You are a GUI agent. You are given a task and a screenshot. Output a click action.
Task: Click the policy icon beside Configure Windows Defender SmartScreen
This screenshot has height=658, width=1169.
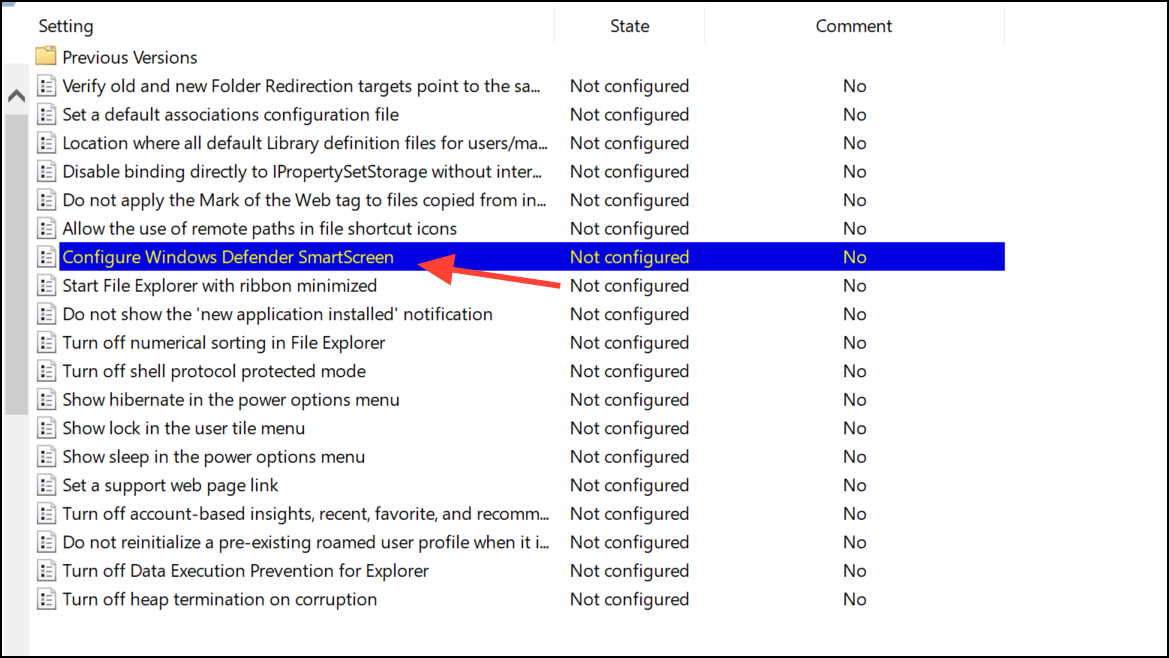pyautogui.click(x=46, y=257)
